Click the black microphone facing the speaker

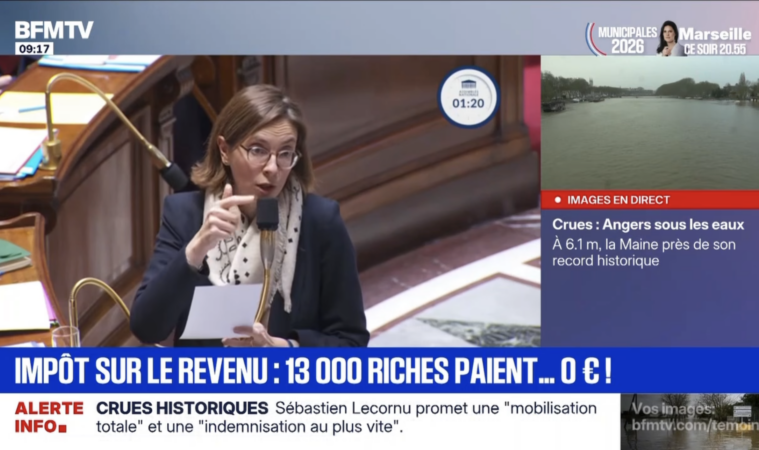coord(267,213)
